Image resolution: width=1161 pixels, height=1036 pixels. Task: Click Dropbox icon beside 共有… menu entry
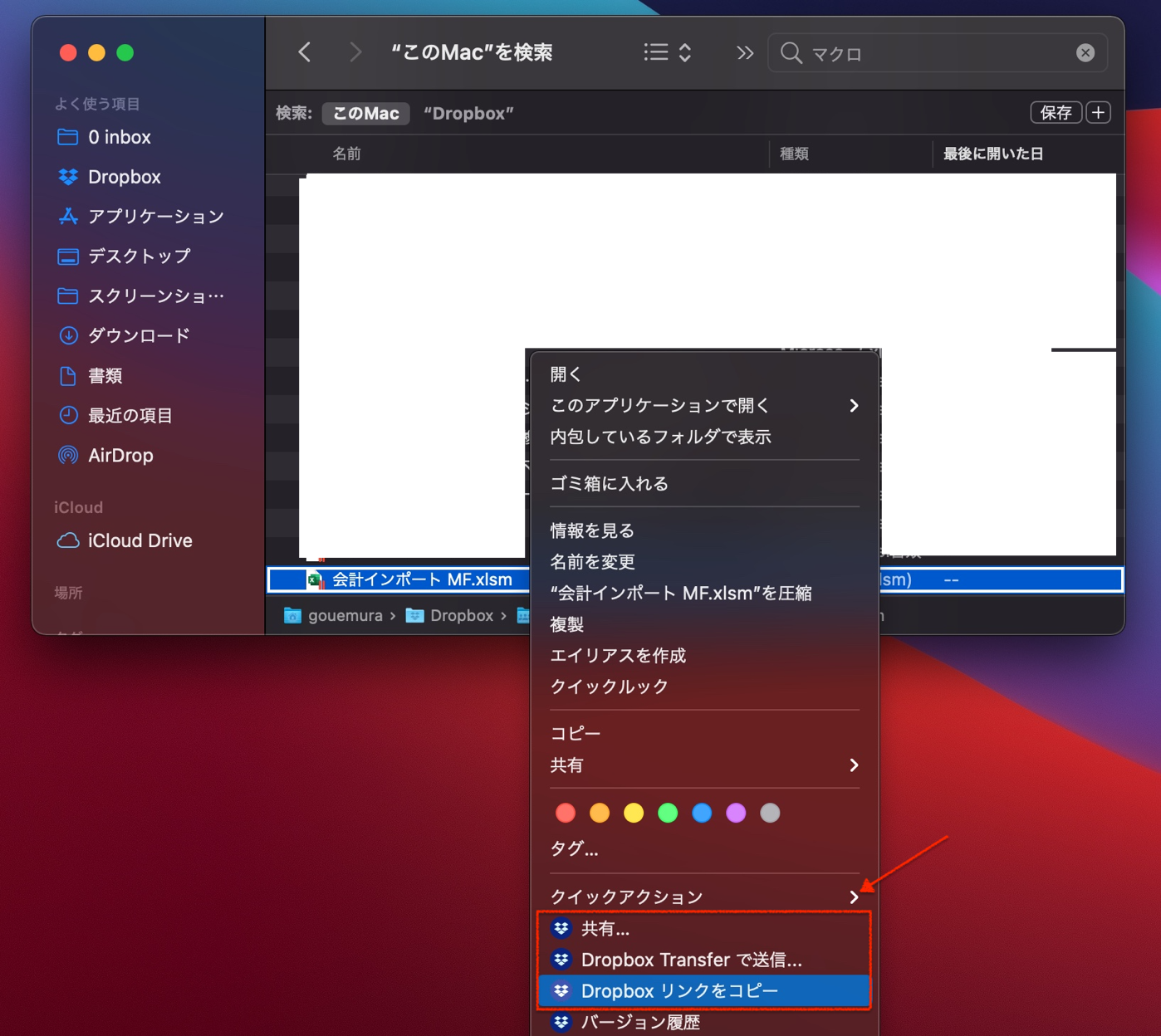(x=561, y=928)
